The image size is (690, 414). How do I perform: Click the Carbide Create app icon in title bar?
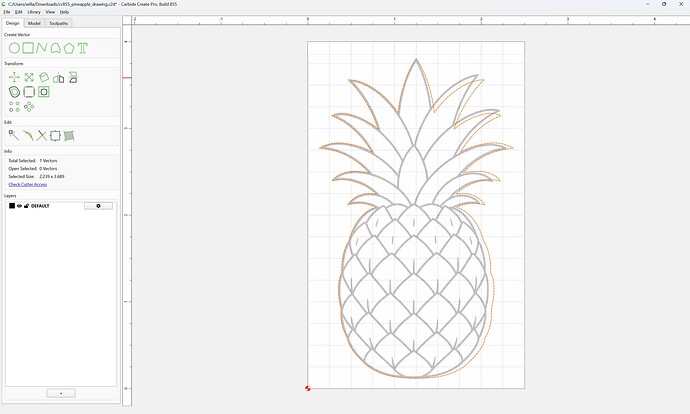(4, 4)
